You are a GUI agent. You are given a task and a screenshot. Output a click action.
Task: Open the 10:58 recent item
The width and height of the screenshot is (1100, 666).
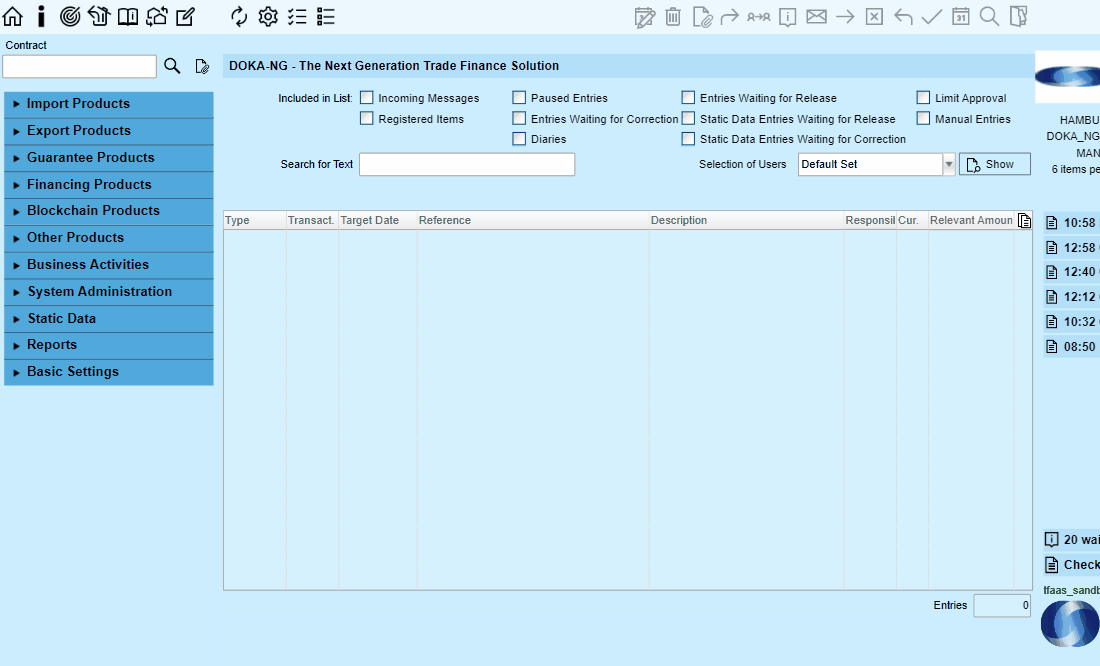tap(1072, 223)
